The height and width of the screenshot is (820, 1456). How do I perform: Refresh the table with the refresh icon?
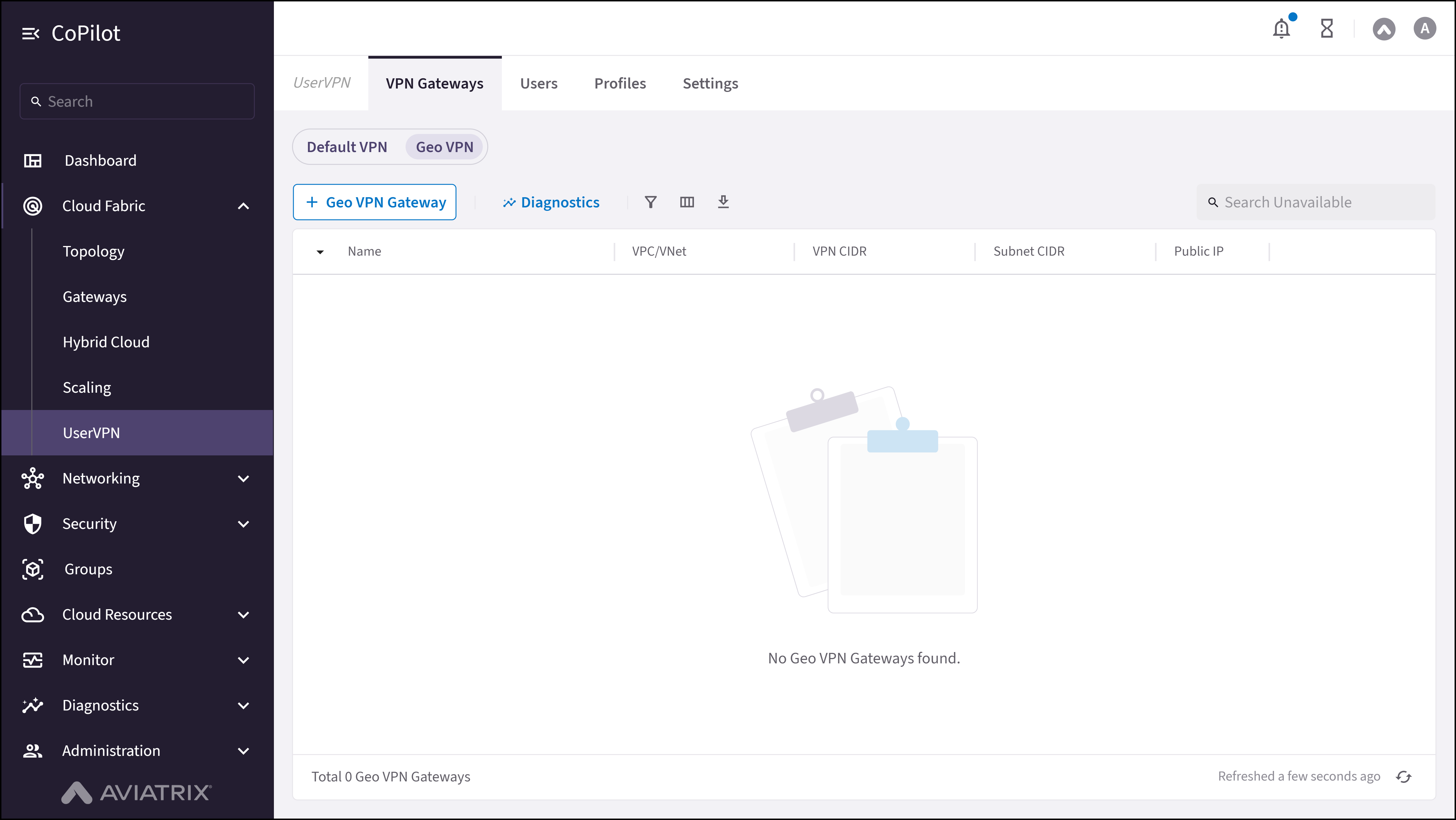tap(1404, 777)
